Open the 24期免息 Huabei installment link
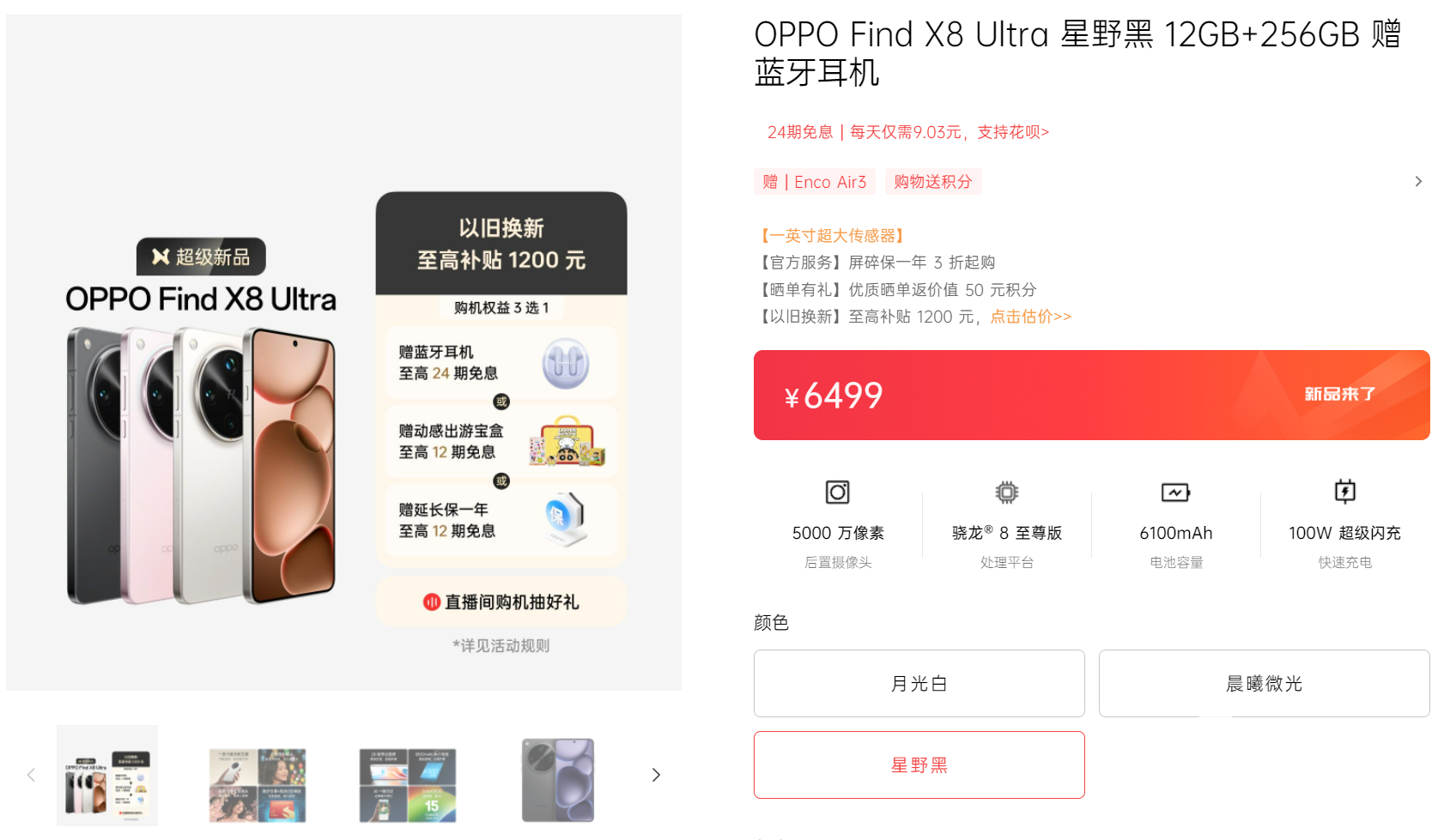The height and width of the screenshot is (840, 1438). pos(907,132)
